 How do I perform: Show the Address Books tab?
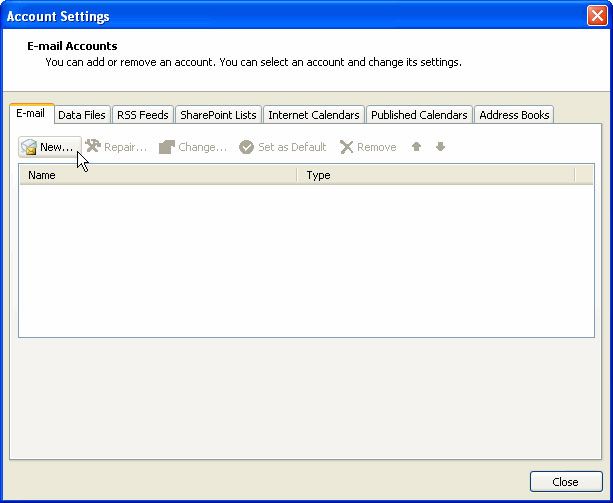coord(513,115)
